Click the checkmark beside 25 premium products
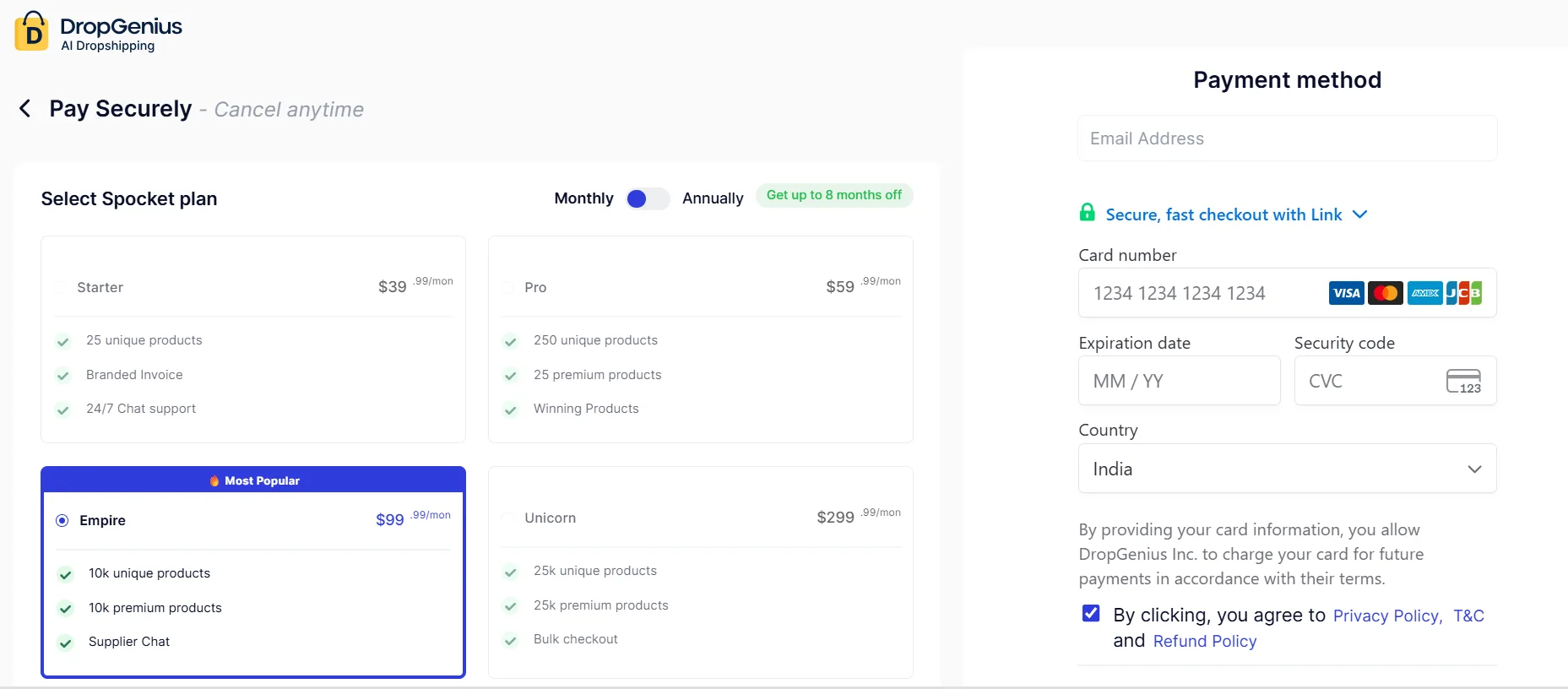This screenshot has height=689, width=1568. pos(510,376)
